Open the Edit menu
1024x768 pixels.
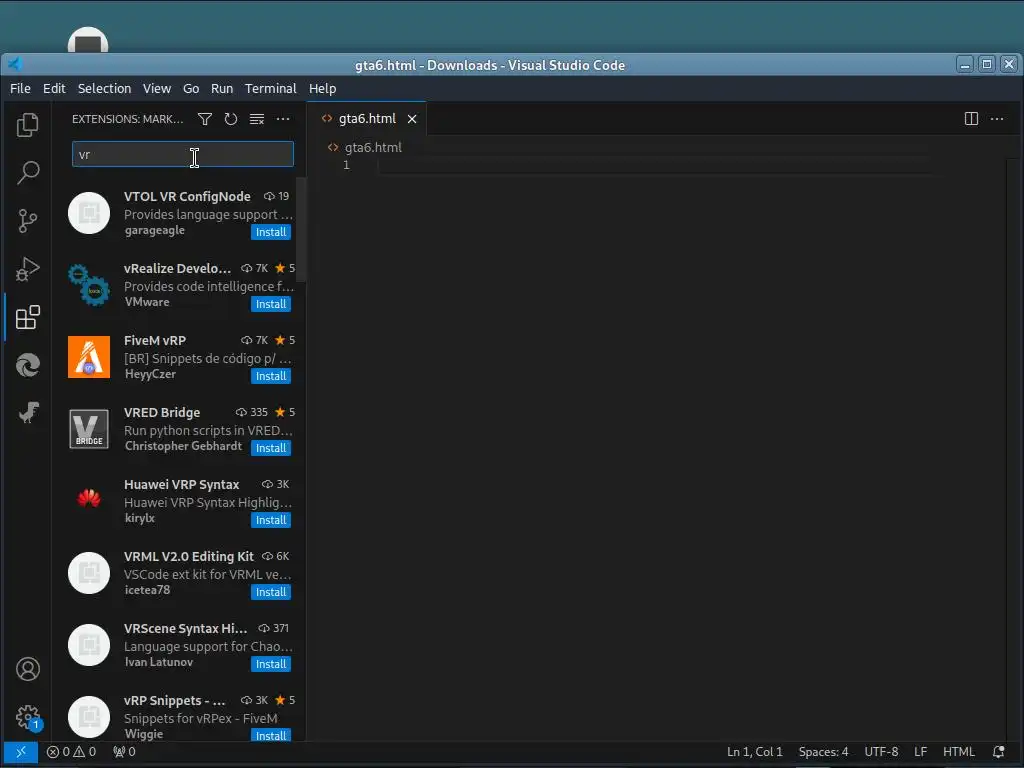(x=54, y=88)
